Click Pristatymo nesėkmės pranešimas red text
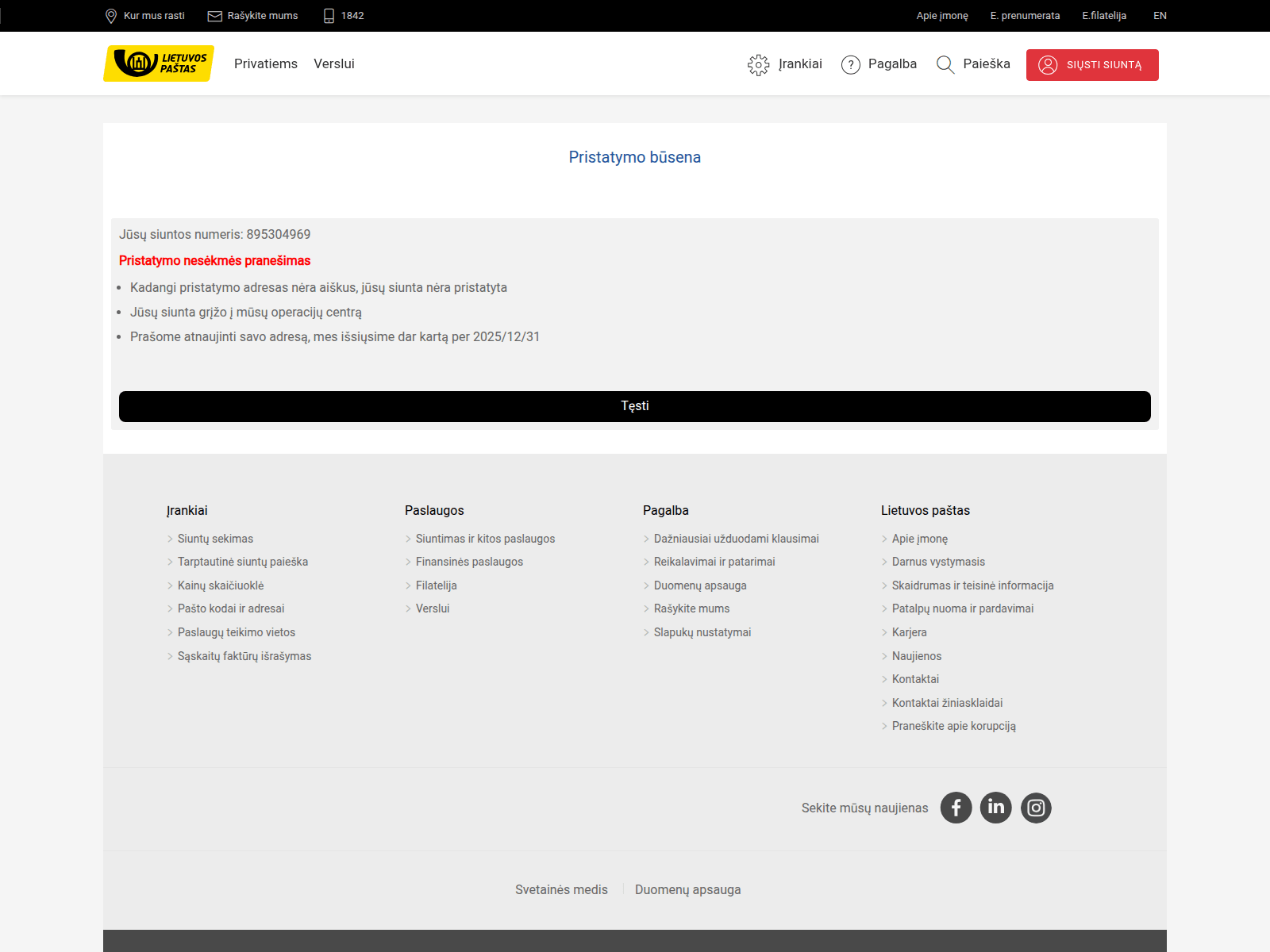This screenshot has height=952, width=1270. tap(214, 261)
